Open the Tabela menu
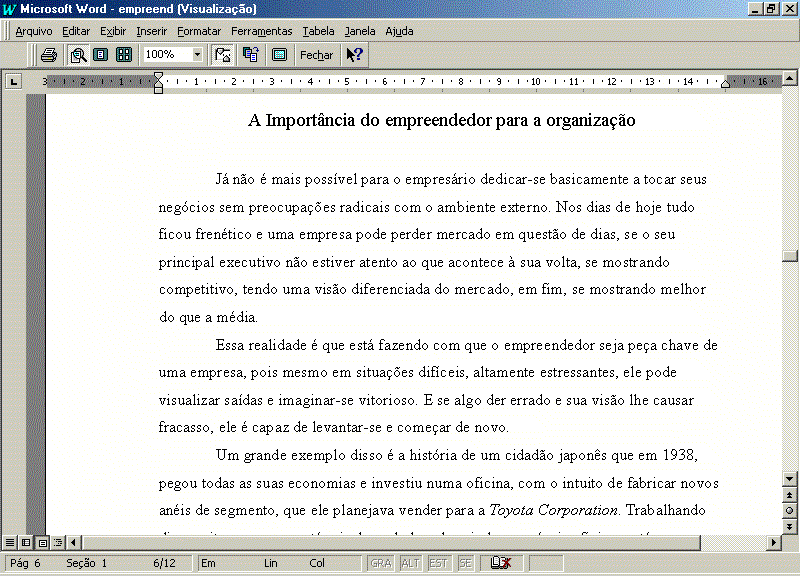 click(x=318, y=31)
